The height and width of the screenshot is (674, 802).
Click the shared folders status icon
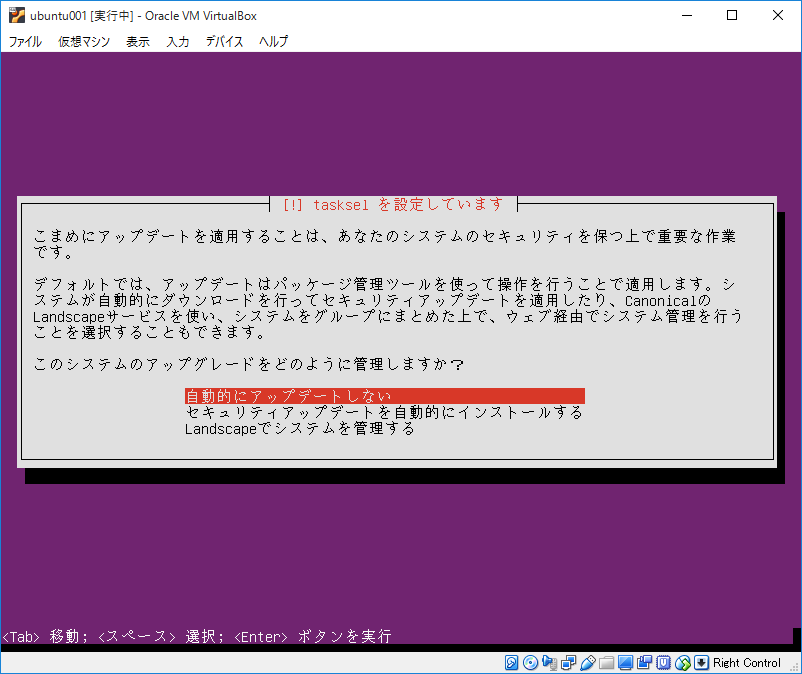(605, 662)
